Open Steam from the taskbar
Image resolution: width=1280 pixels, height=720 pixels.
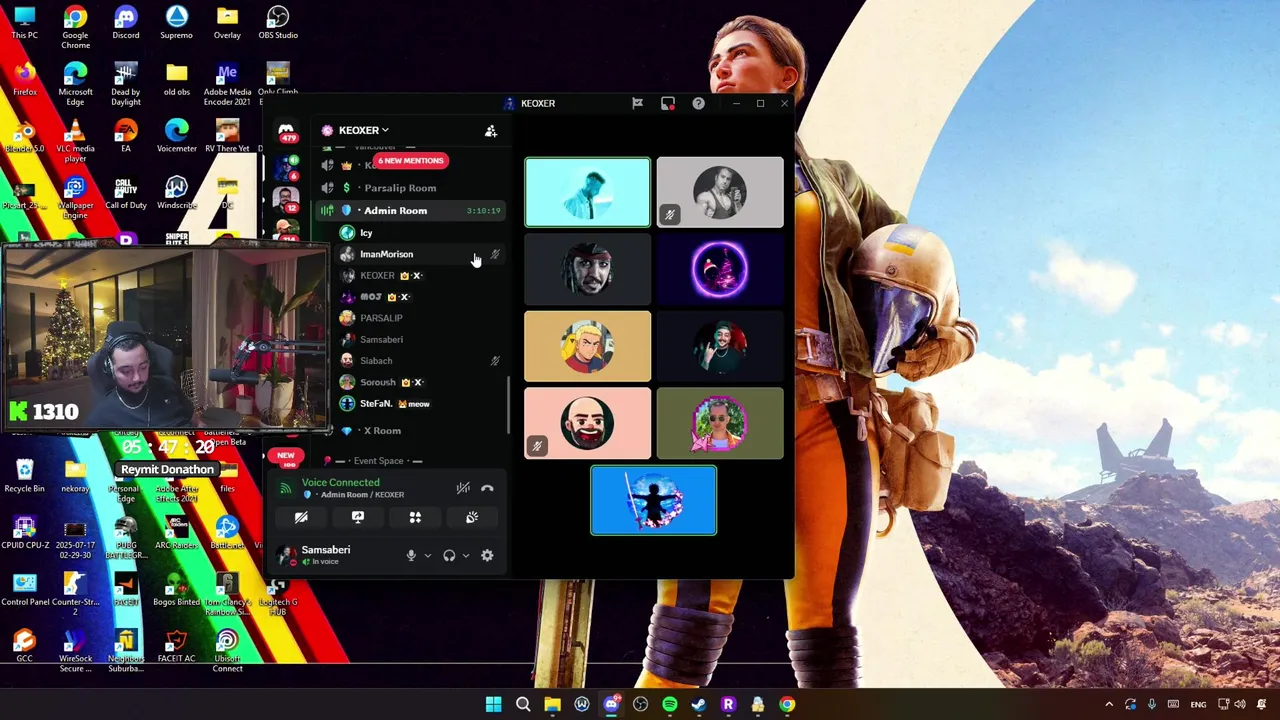698,705
